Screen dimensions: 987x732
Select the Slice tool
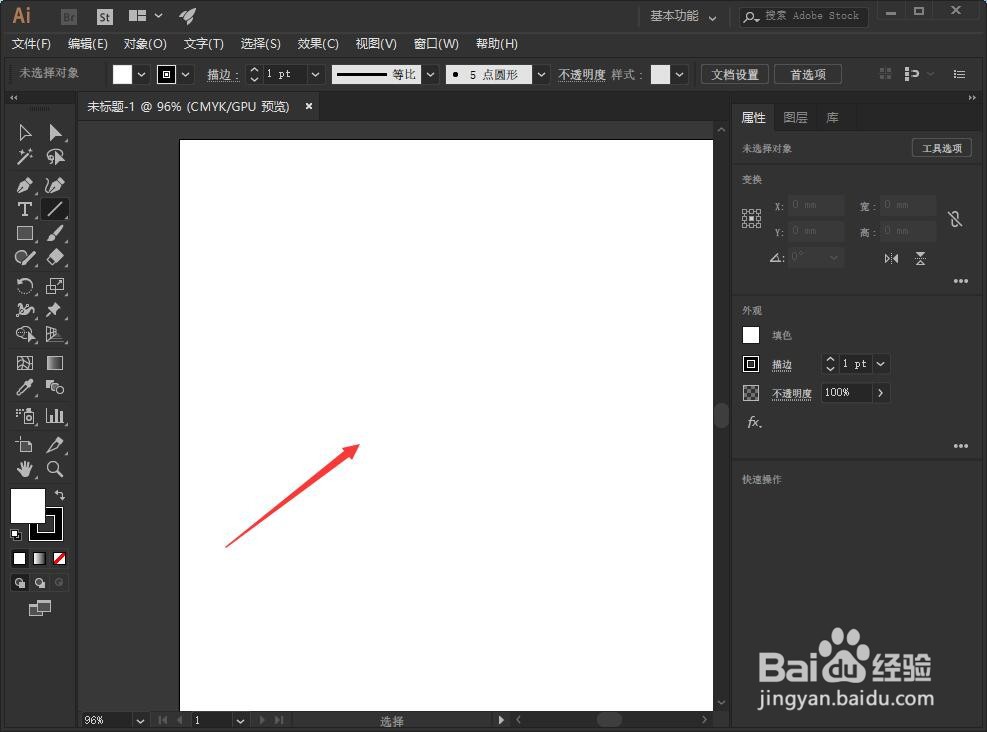(55, 445)
